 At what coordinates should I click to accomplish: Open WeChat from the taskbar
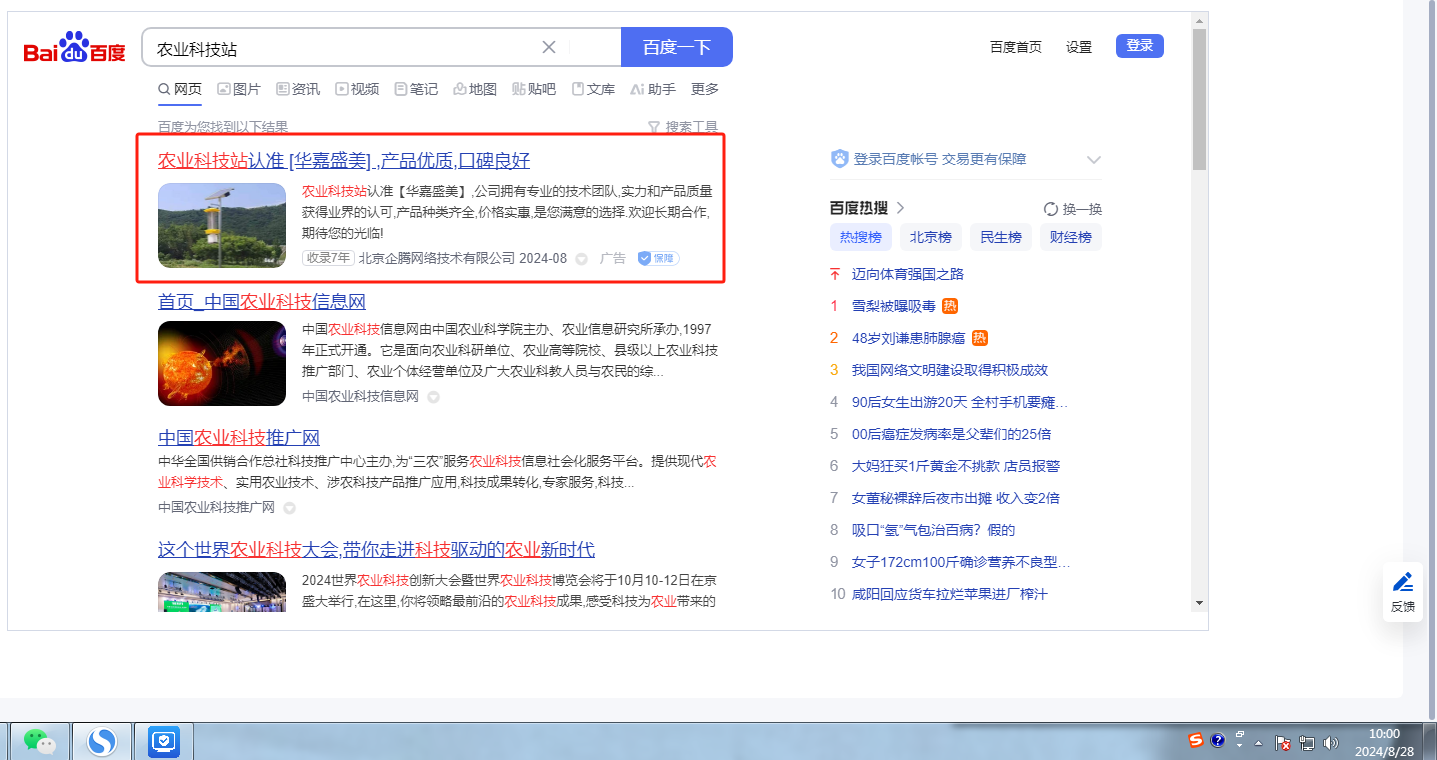[x=39, y=741]
